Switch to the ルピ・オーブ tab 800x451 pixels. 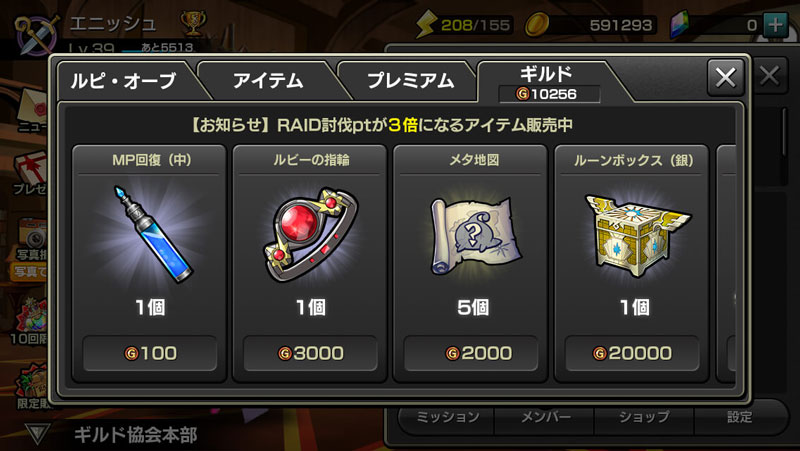[124, 81]
